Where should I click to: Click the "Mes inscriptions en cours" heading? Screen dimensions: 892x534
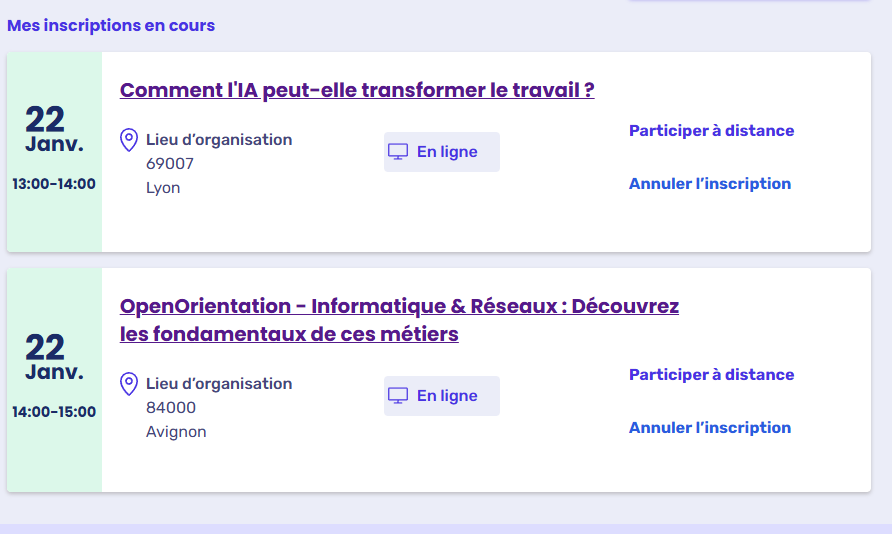(x=111, y=26)
